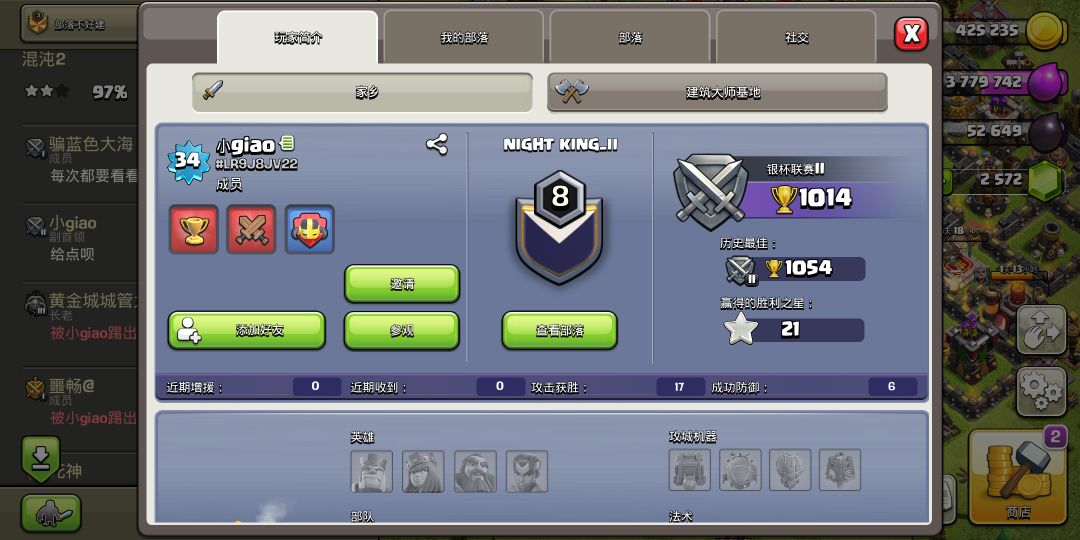Switch to 建筑大师基地 view
The image size is (1080, 540).
coord(717,92)
